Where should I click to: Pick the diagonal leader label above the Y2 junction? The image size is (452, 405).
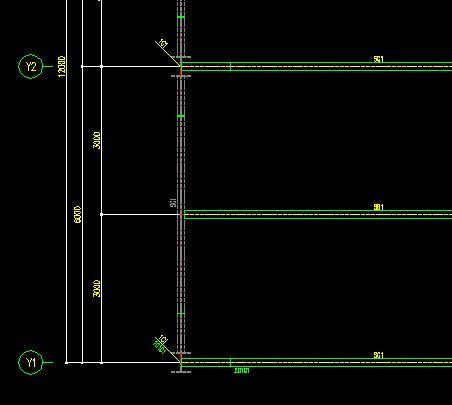(163, 43)
